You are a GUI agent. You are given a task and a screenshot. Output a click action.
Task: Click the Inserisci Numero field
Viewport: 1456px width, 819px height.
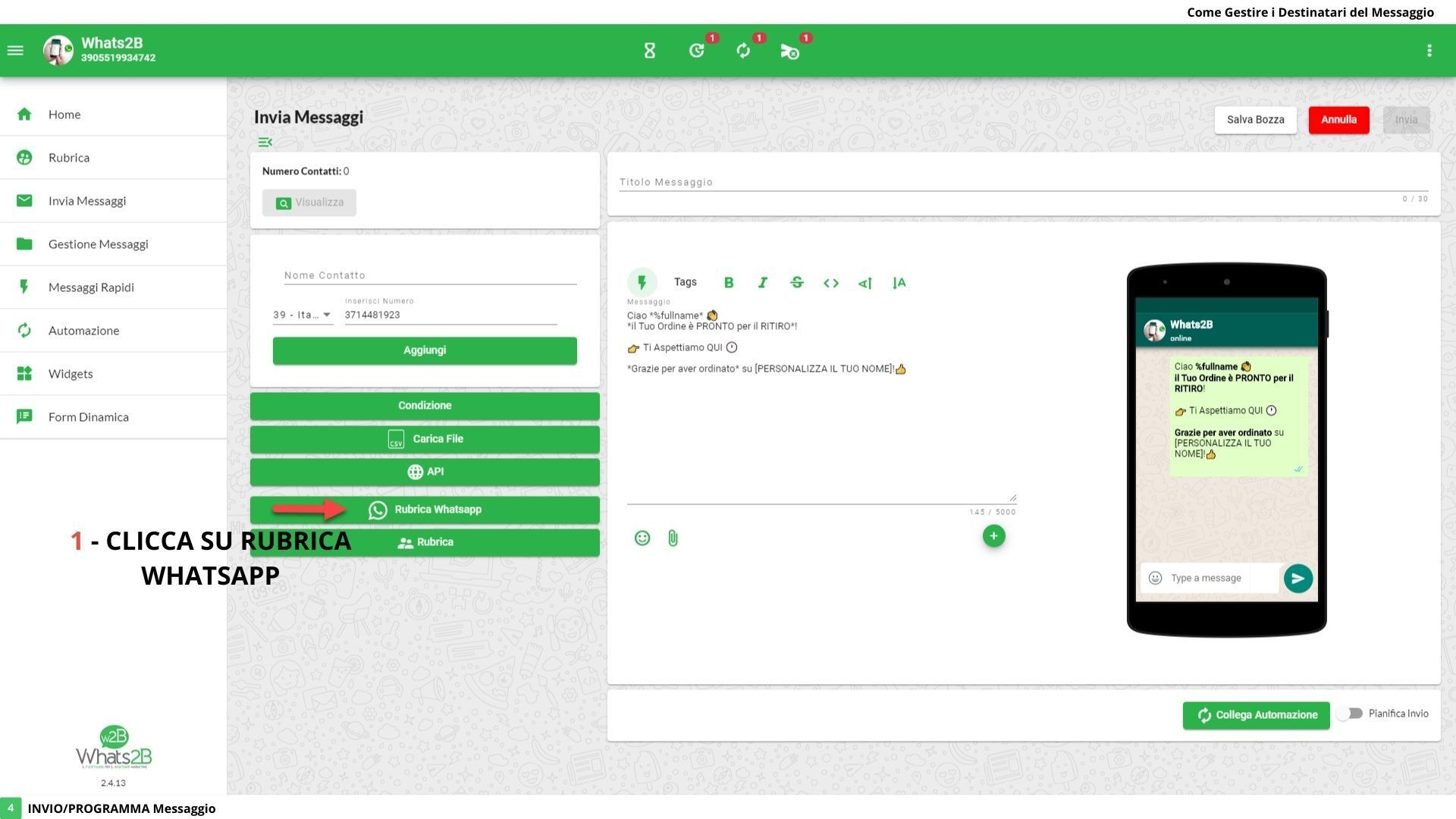pyautogui.click(x=450, y=315)
